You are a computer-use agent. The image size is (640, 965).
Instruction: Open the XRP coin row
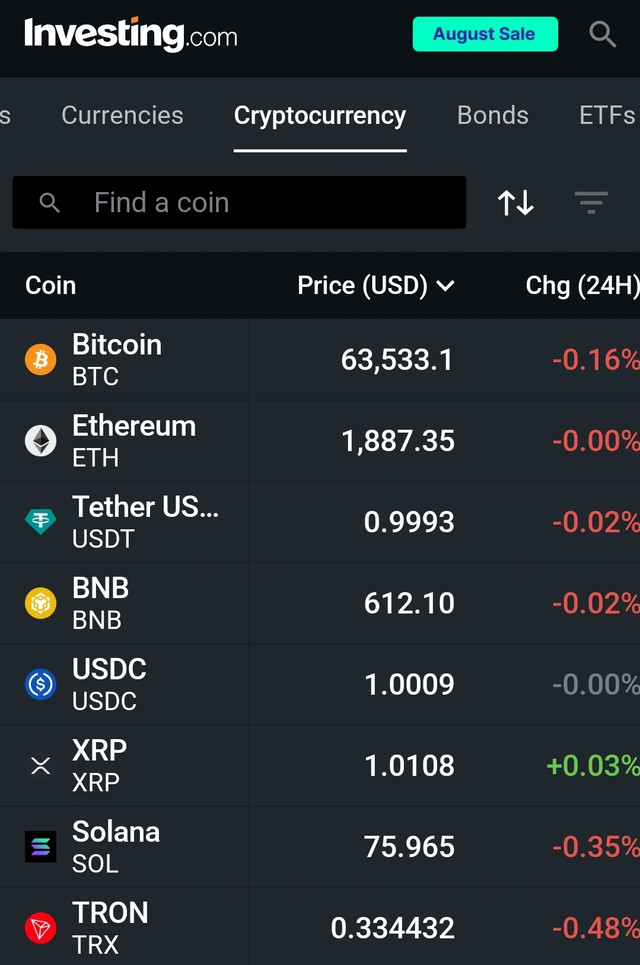pos(320,766)
